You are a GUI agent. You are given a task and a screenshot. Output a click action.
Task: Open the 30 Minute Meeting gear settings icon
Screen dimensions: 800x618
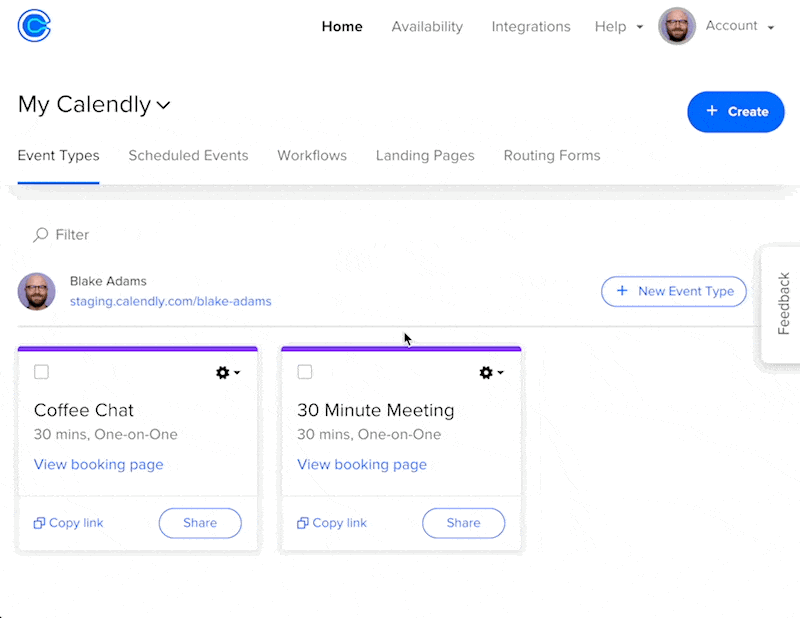coord(486,372)
